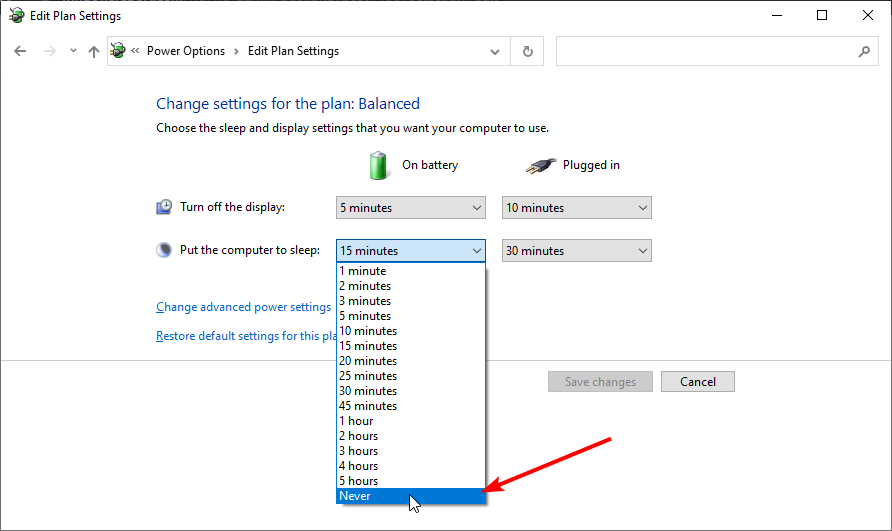The width and height of the screenshot is (892, 531).
Task: Click the Cancel button
Action: [697, 382]
